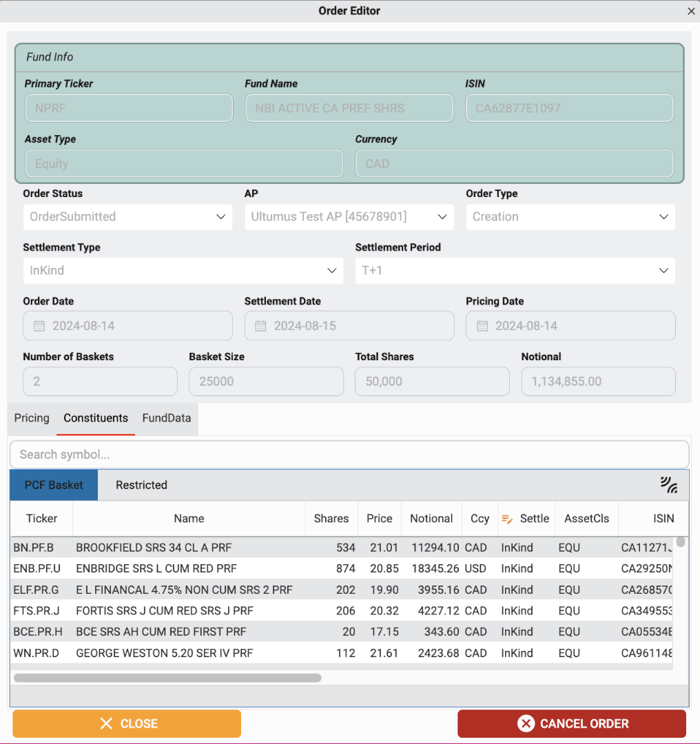The height and width of the screenshot is (744, 700).
Task: Click the edit icon beside Settle column
Action: [507, 519]
